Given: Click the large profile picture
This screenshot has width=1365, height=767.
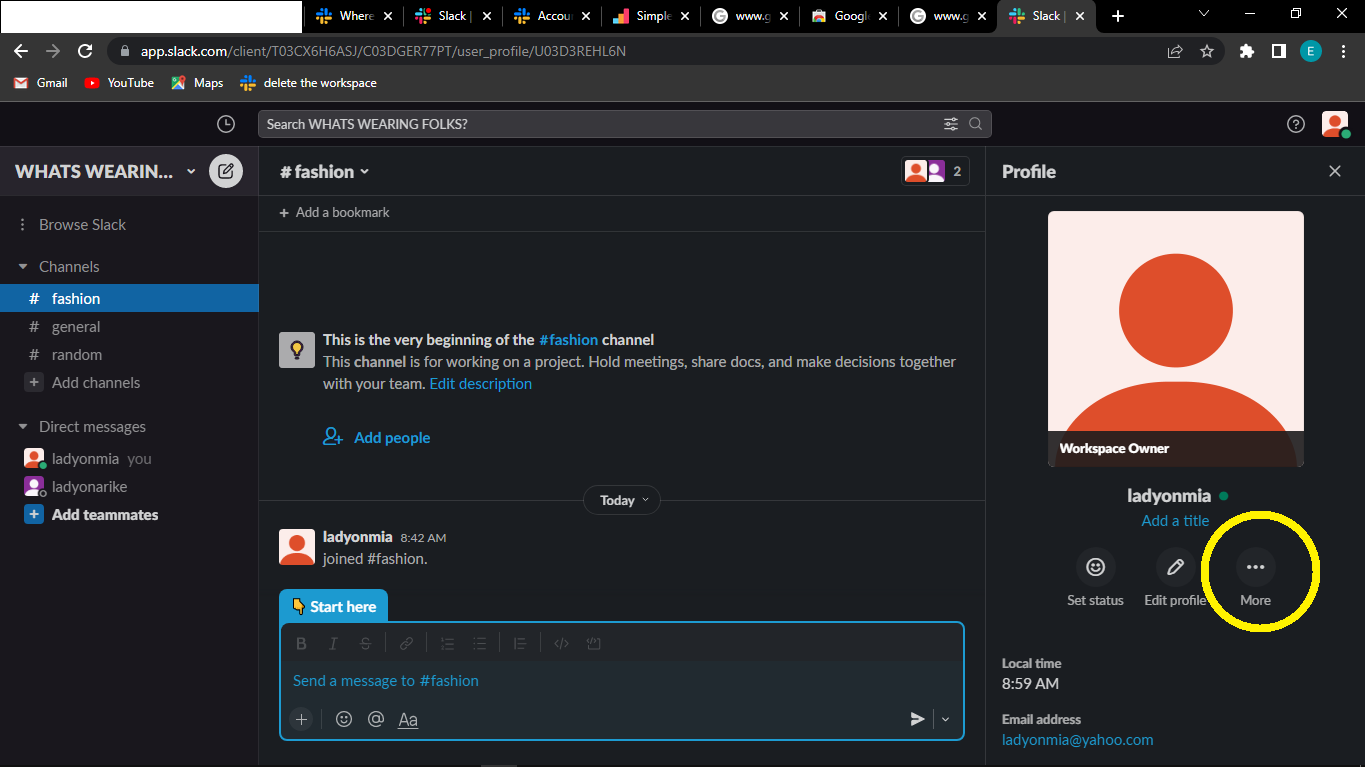Looking at the screenshot, I should (1175, 339).
